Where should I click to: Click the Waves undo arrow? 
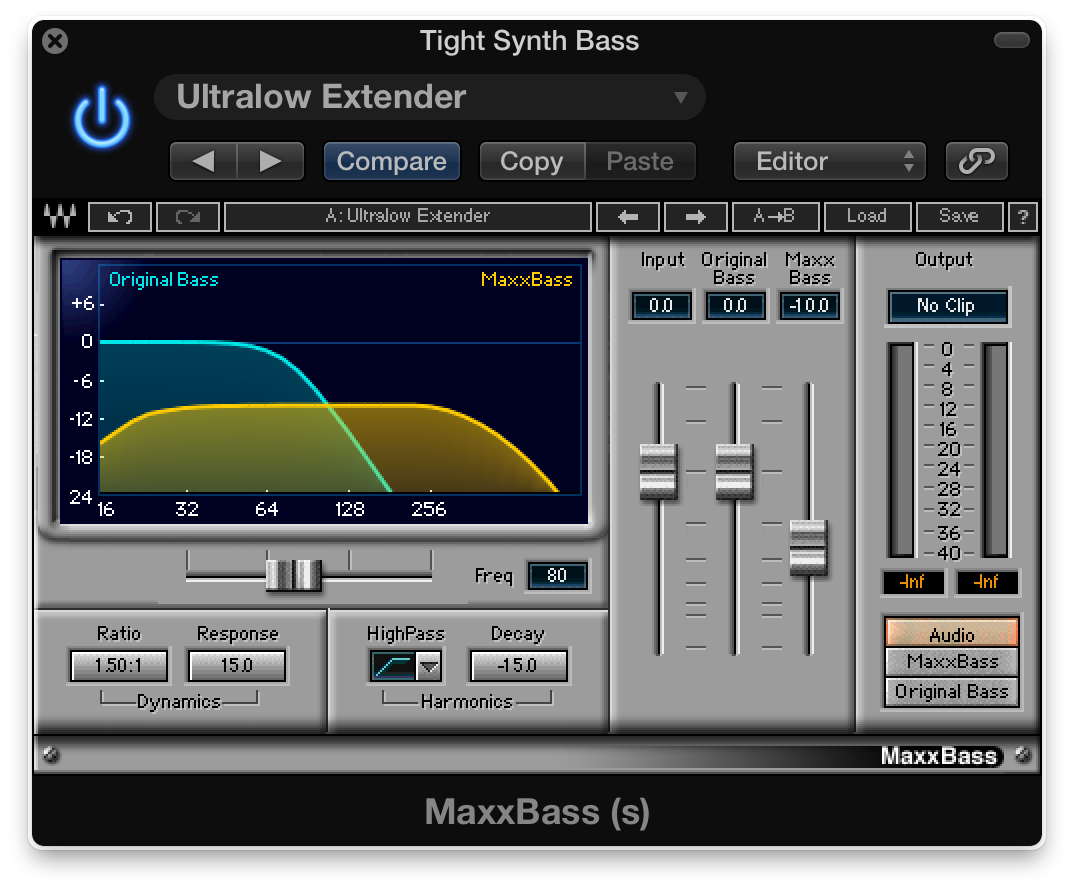tap(120, 217)
